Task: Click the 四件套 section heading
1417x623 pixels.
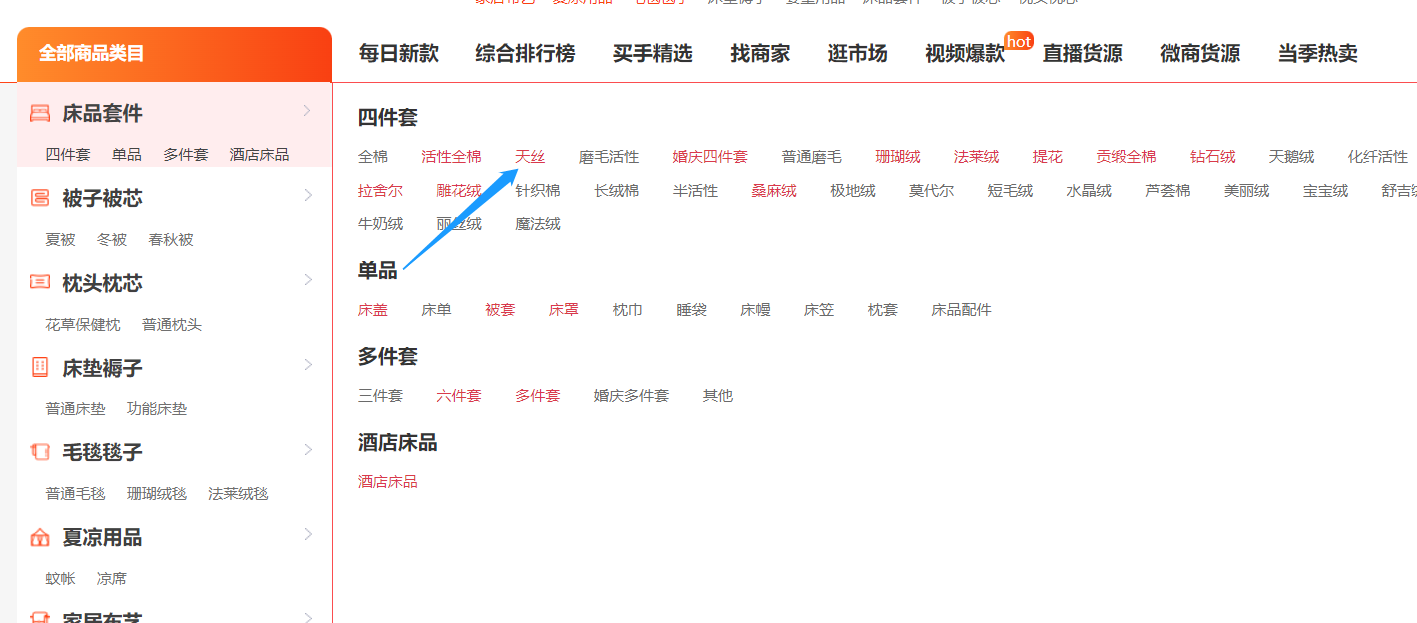Action: 388,118
